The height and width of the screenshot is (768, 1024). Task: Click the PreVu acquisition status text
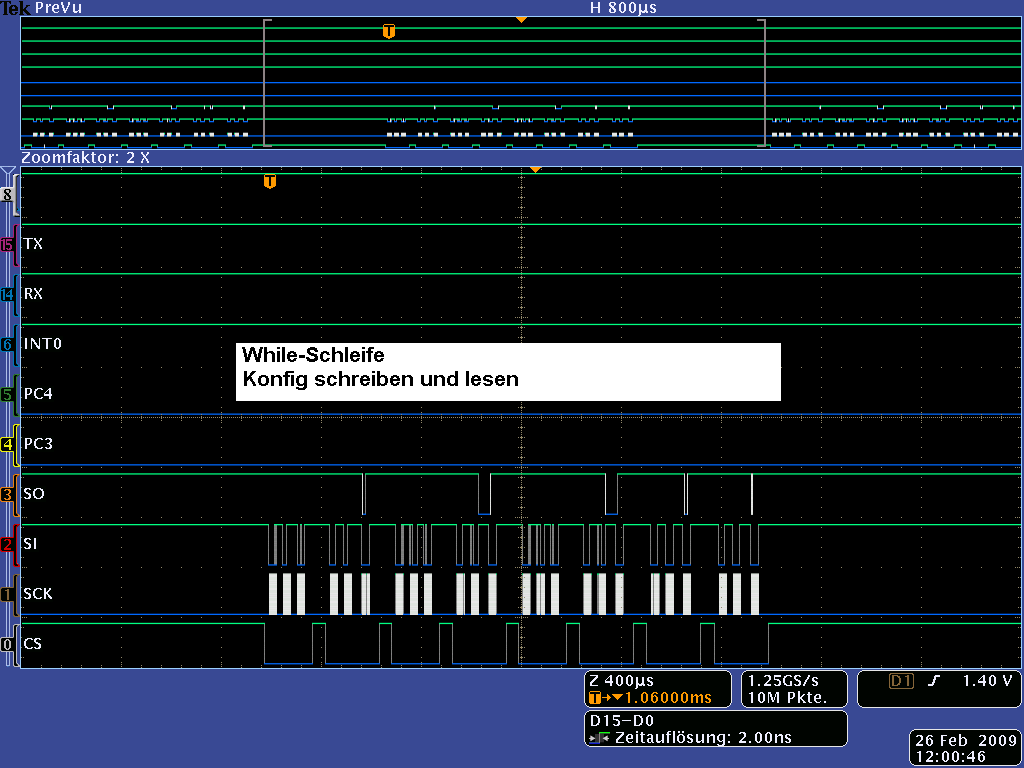pyautogui.click(x=59, y=8)
